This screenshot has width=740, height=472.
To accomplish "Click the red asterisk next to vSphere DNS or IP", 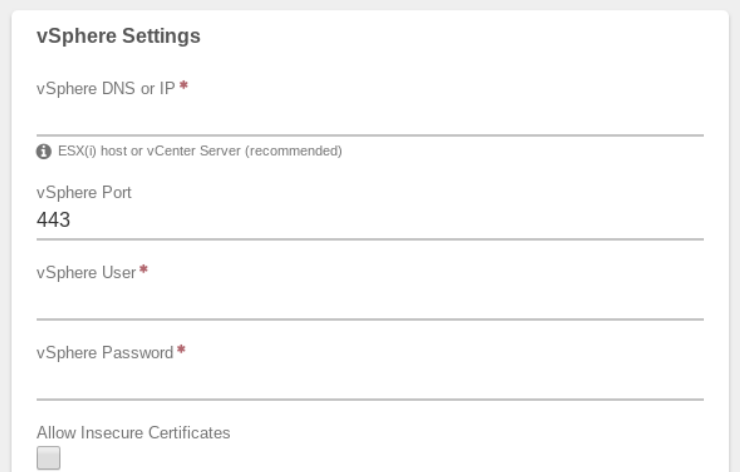I will (x=184, y=85).
